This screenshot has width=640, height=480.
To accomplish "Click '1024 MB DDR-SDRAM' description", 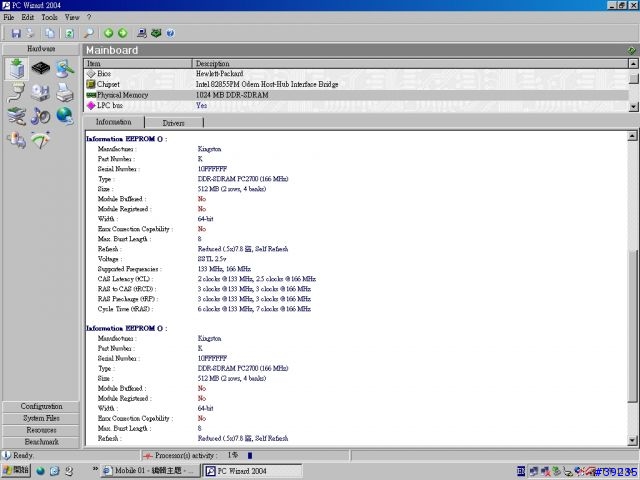I will (x=232, y=95).
